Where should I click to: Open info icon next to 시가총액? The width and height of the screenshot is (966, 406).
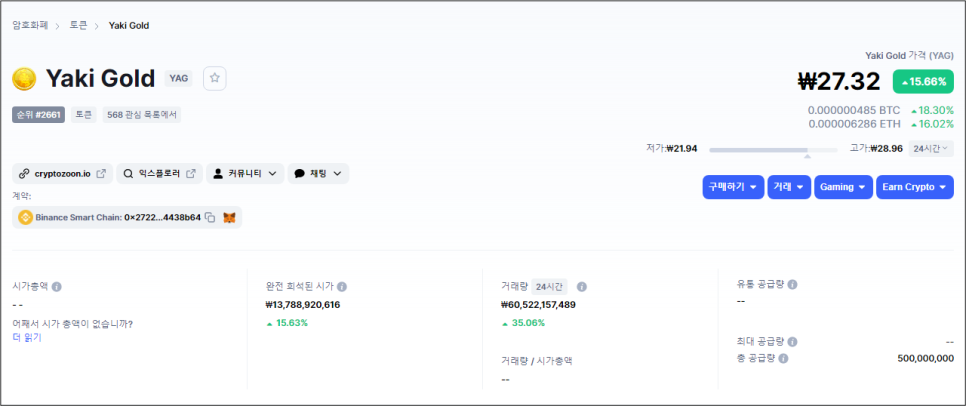point(56,286)
